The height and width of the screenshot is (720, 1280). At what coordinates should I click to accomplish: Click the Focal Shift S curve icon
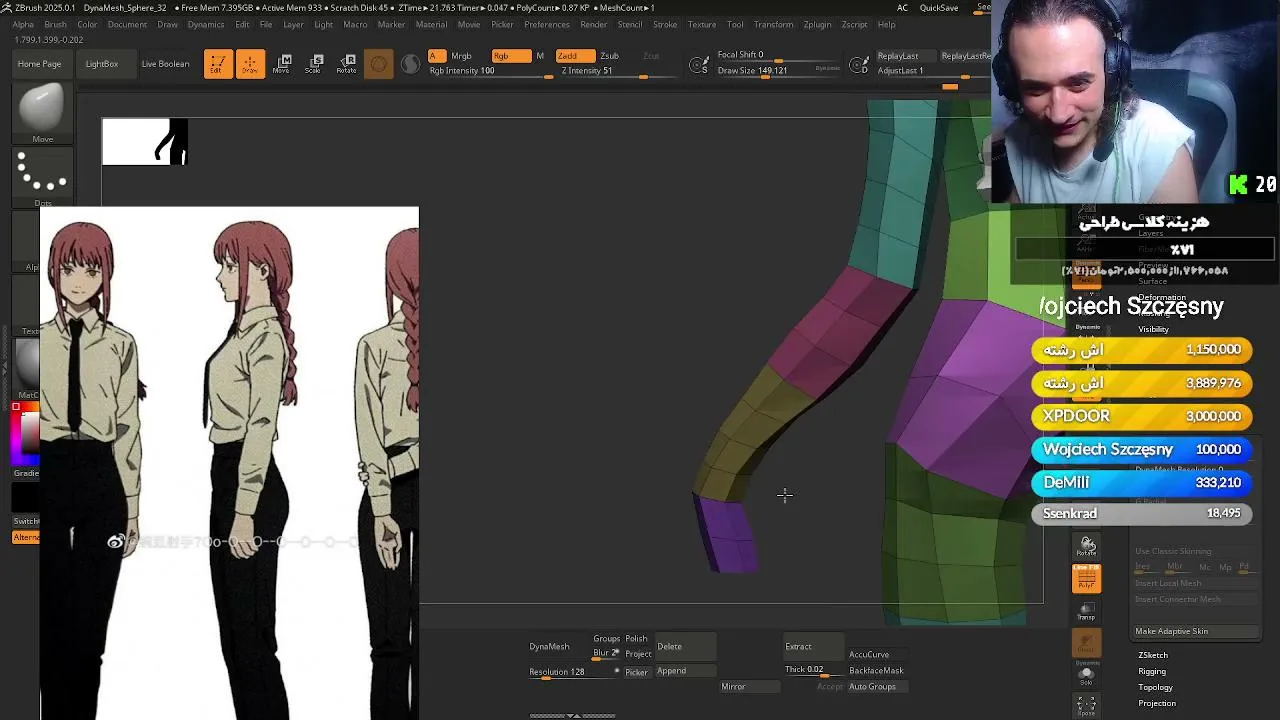pyautogui.click(x=700, y=66)
